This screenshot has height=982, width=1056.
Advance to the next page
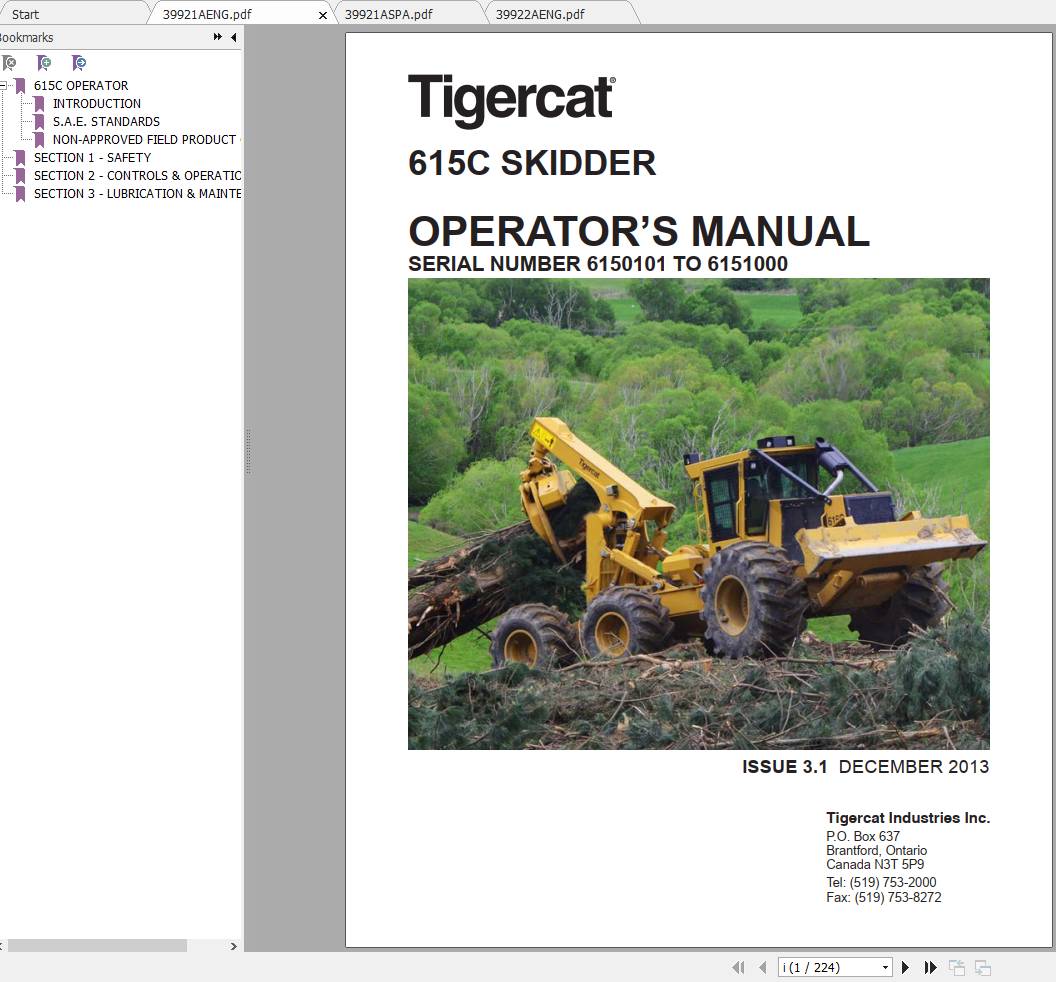point(905,967)
